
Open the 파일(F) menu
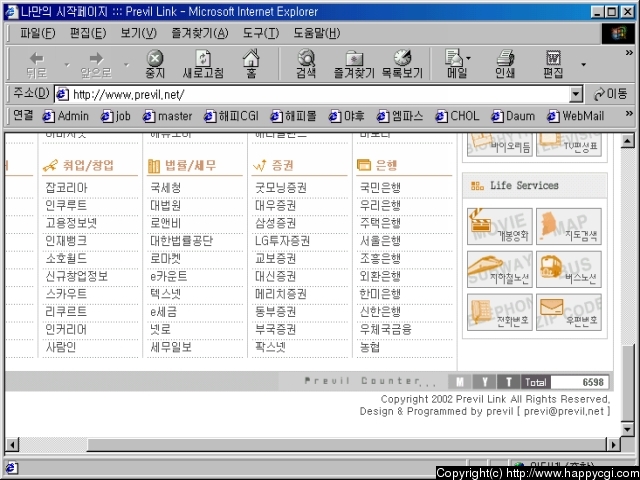click(38, 33)
